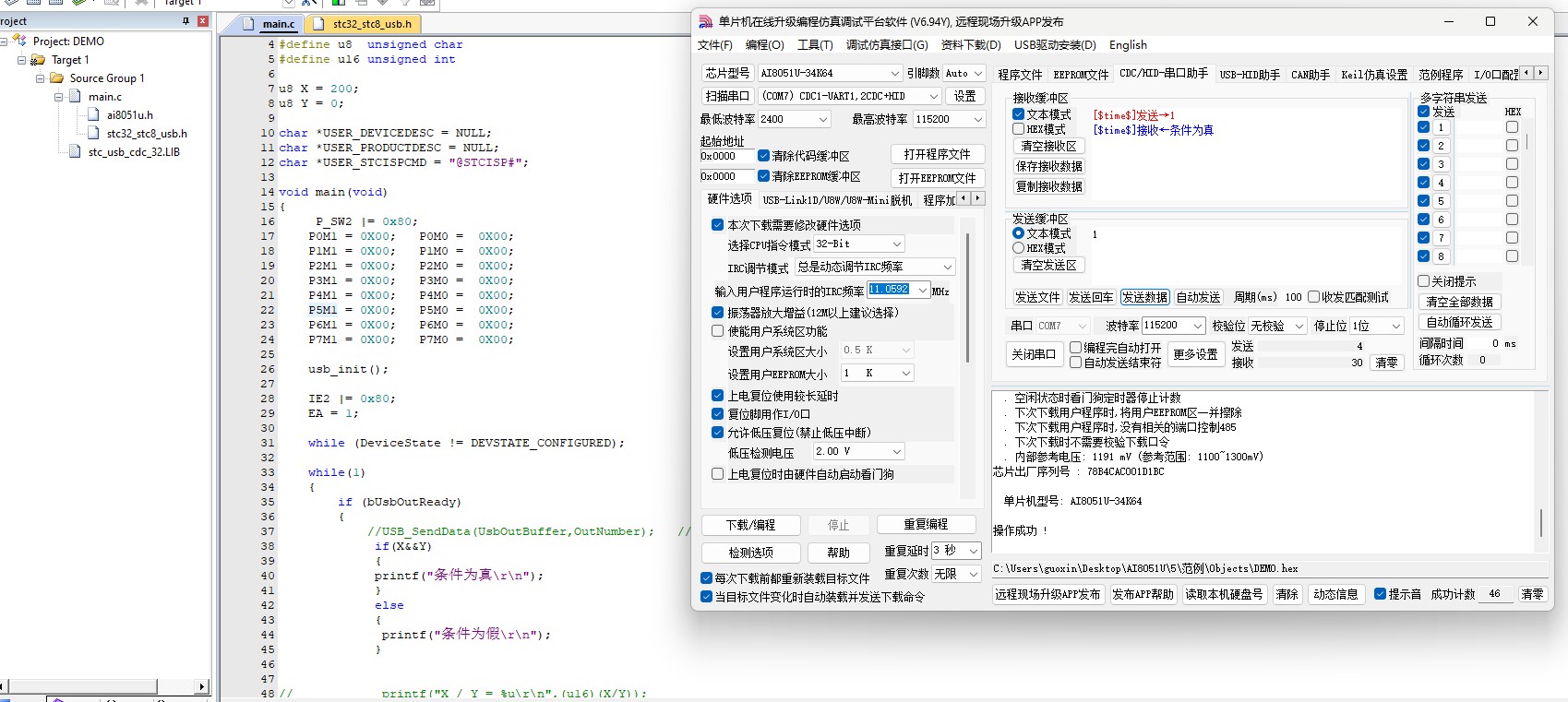Toggle 清除代码缓冲区 checkbox

763,156
